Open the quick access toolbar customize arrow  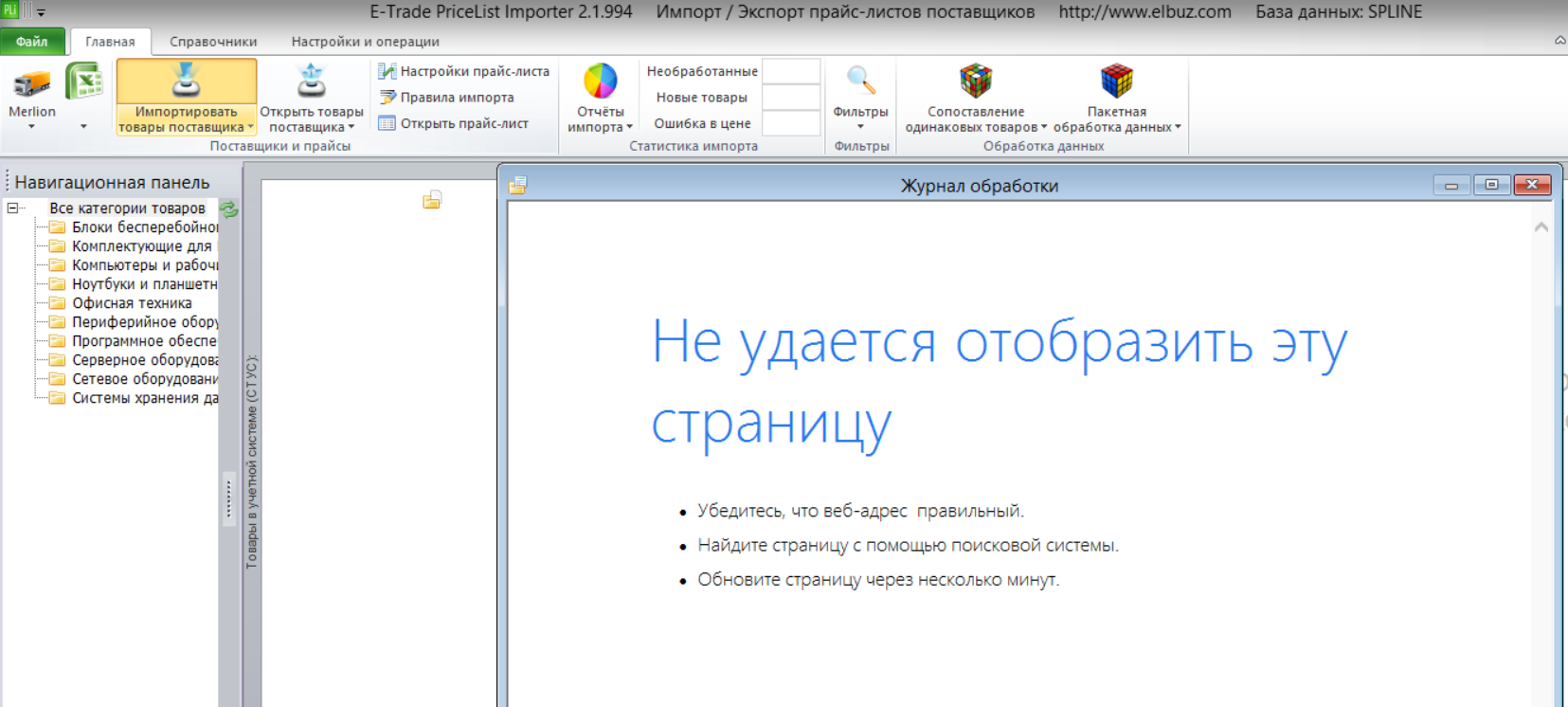41,12
